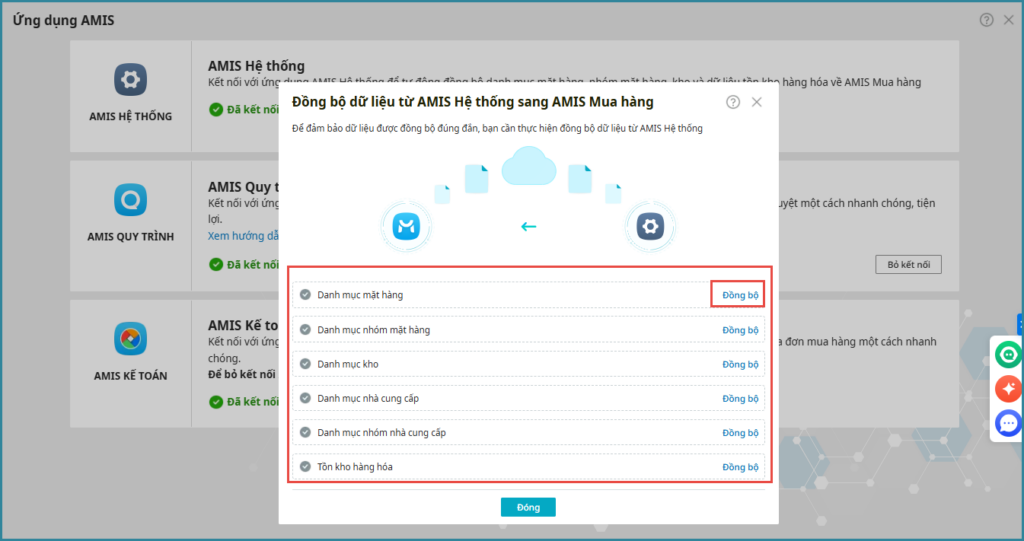
Task: Sync Danh mục nhóm nhà cung cấp
Action: pyautogui.click(x=740, y=433)
